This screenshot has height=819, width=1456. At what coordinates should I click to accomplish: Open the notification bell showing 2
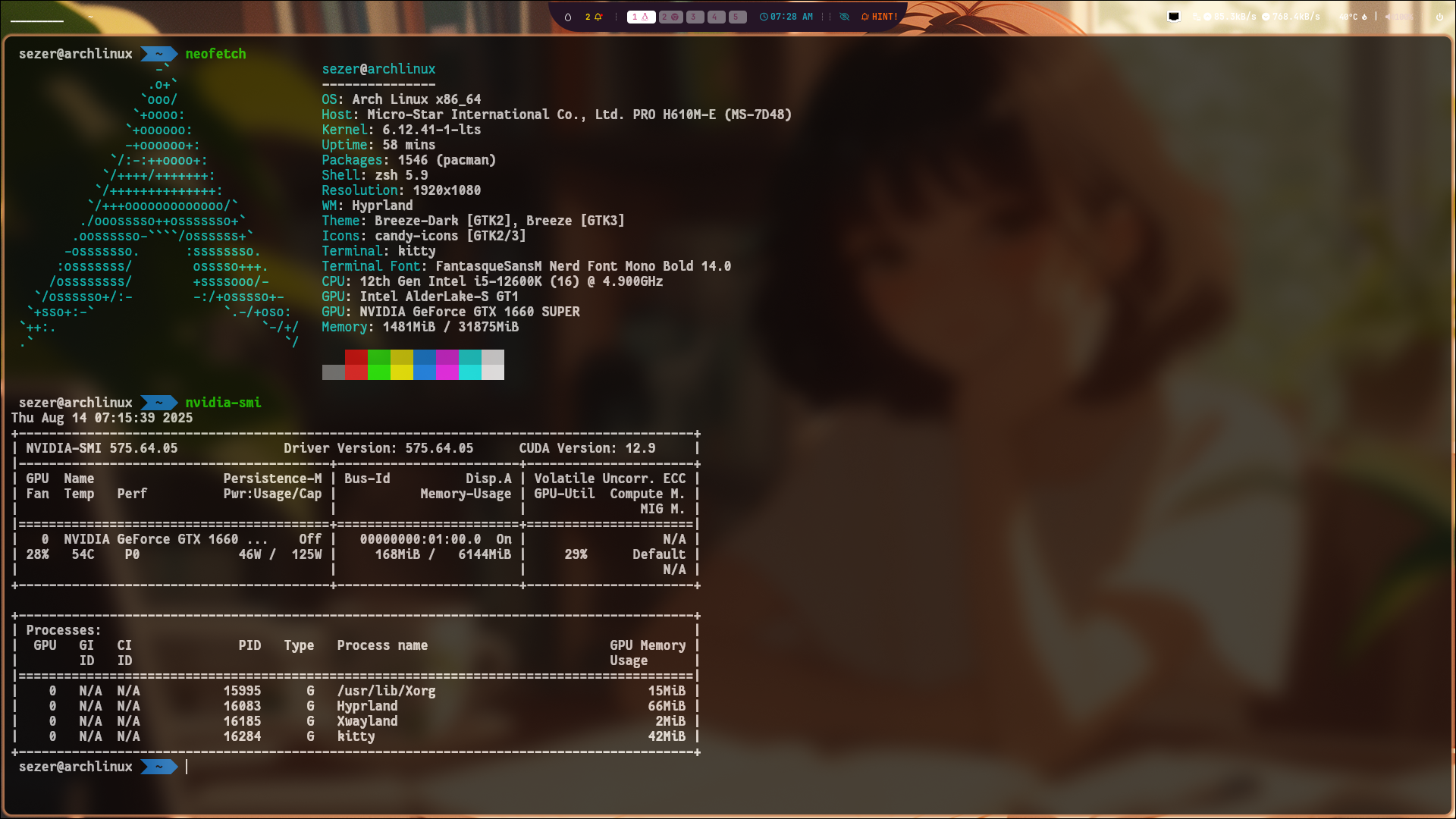coord(593,17)
